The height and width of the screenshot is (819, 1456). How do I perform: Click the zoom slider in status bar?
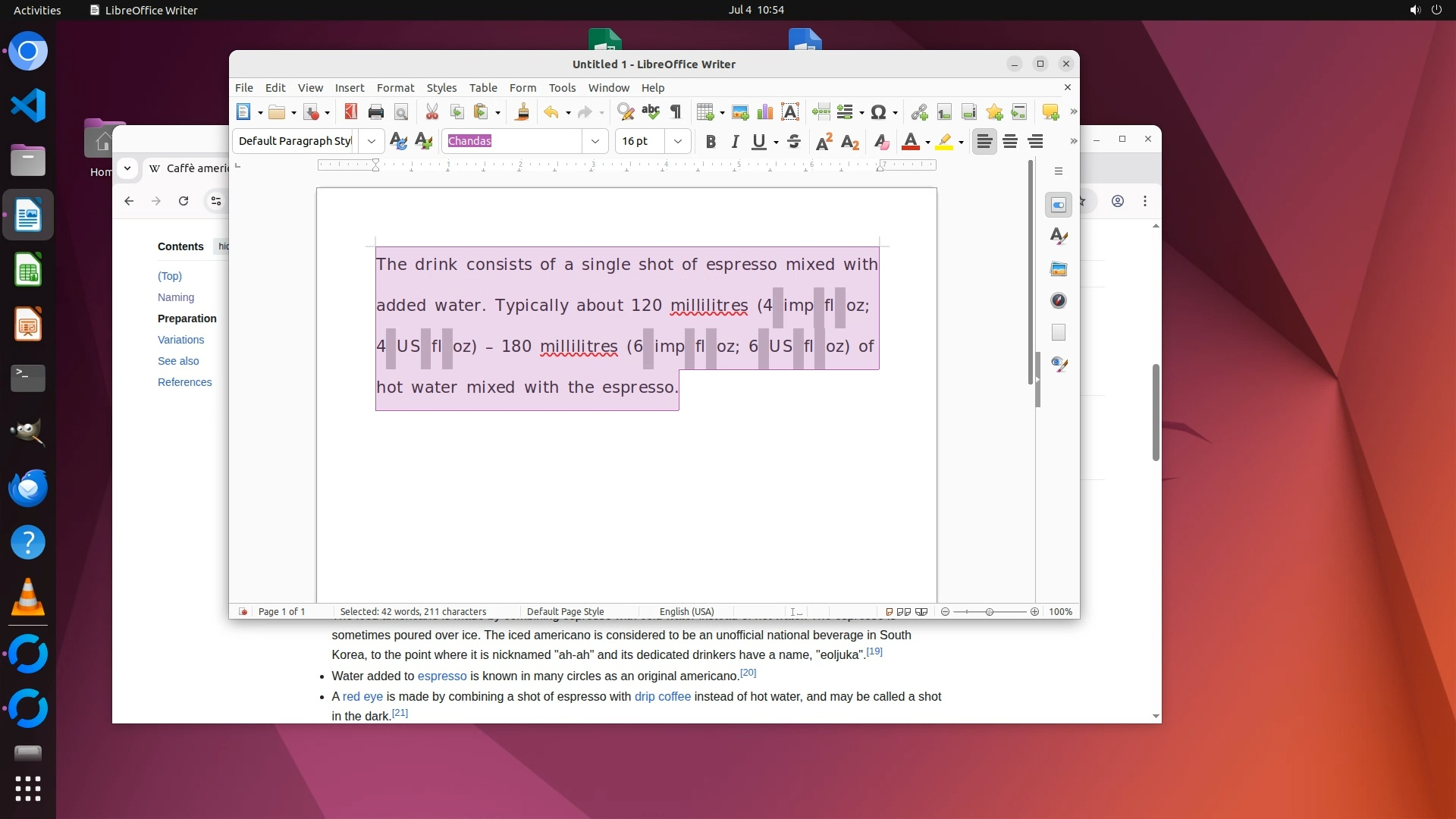989,612
